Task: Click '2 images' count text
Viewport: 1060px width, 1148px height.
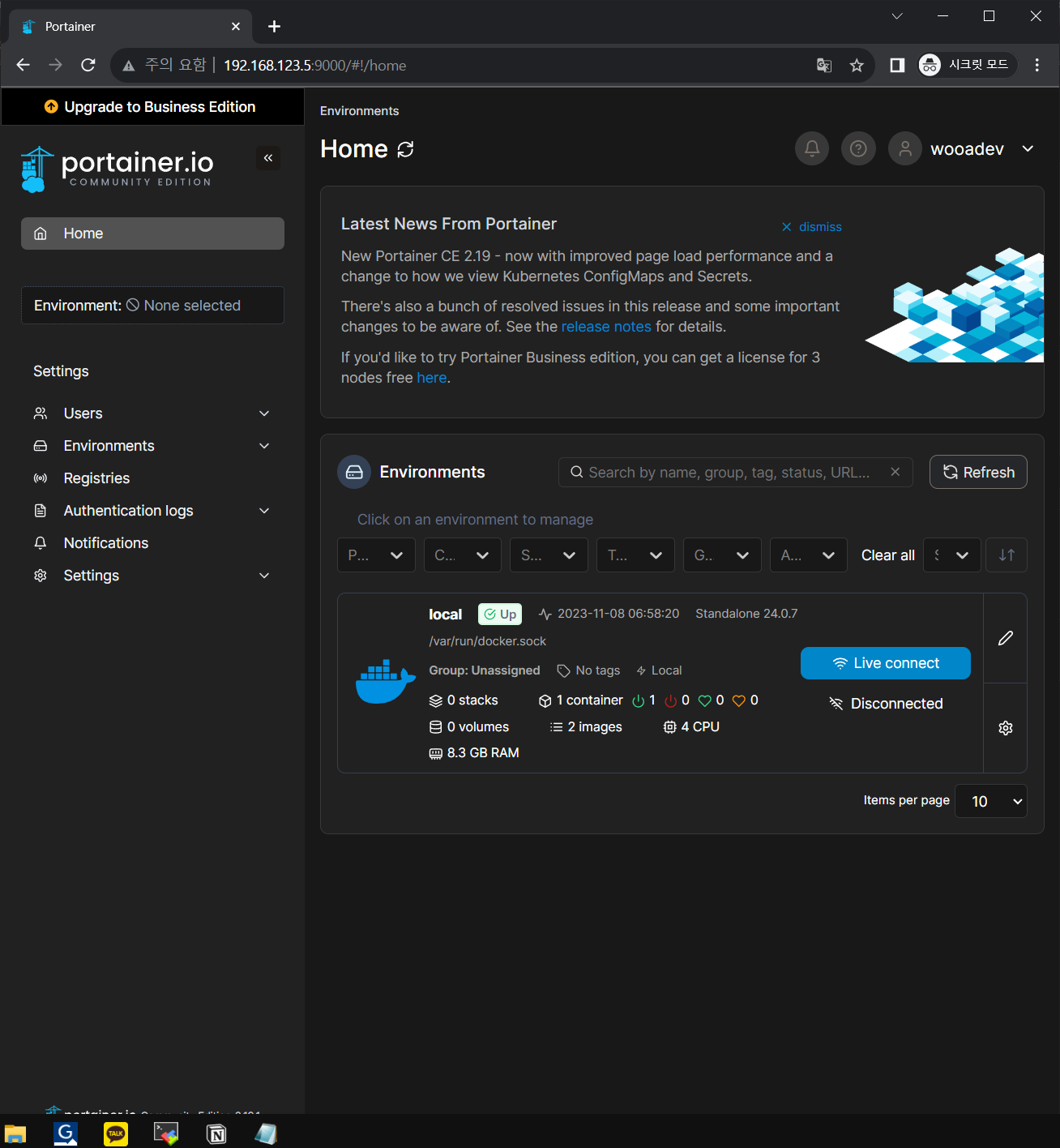Action: point(595,727)
